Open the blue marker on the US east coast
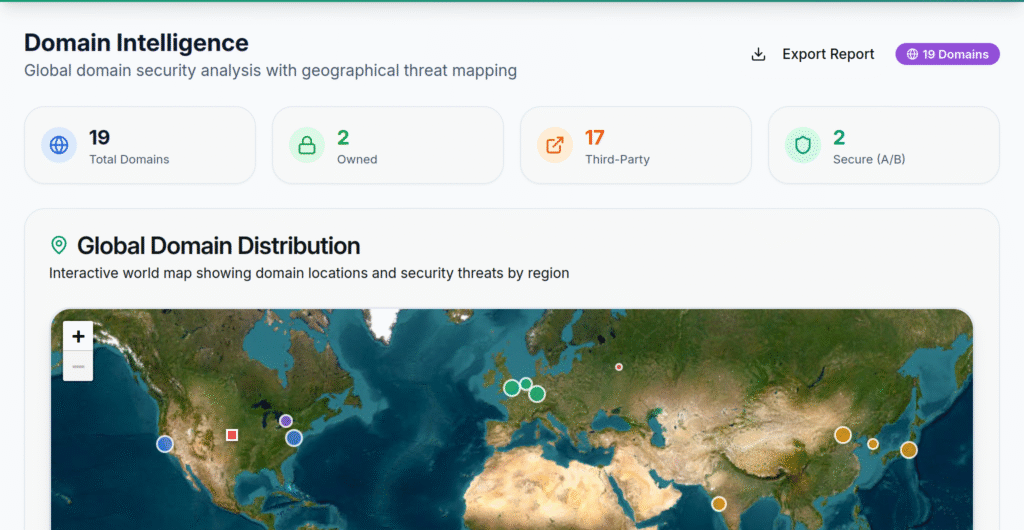 tap(294, 438)
